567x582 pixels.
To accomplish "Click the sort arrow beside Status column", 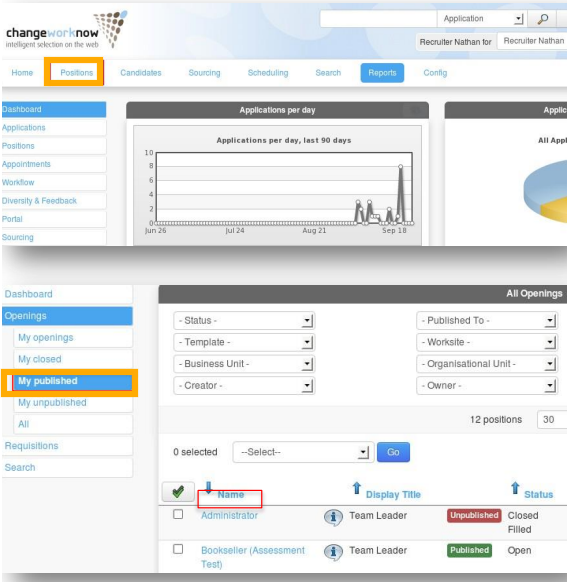I will pyautogui.click(x=515, y=488).
